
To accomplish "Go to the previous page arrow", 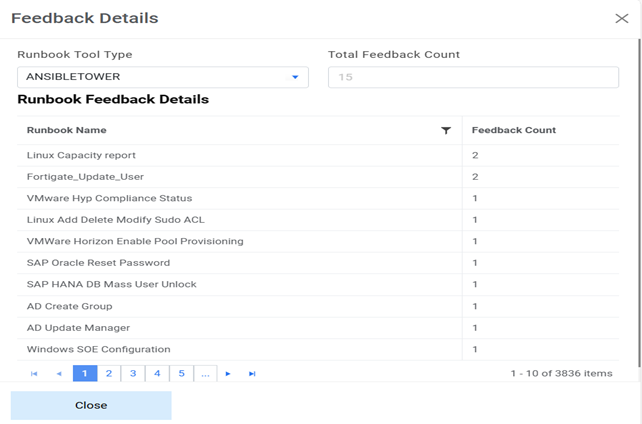I will [x=59, y=374].
